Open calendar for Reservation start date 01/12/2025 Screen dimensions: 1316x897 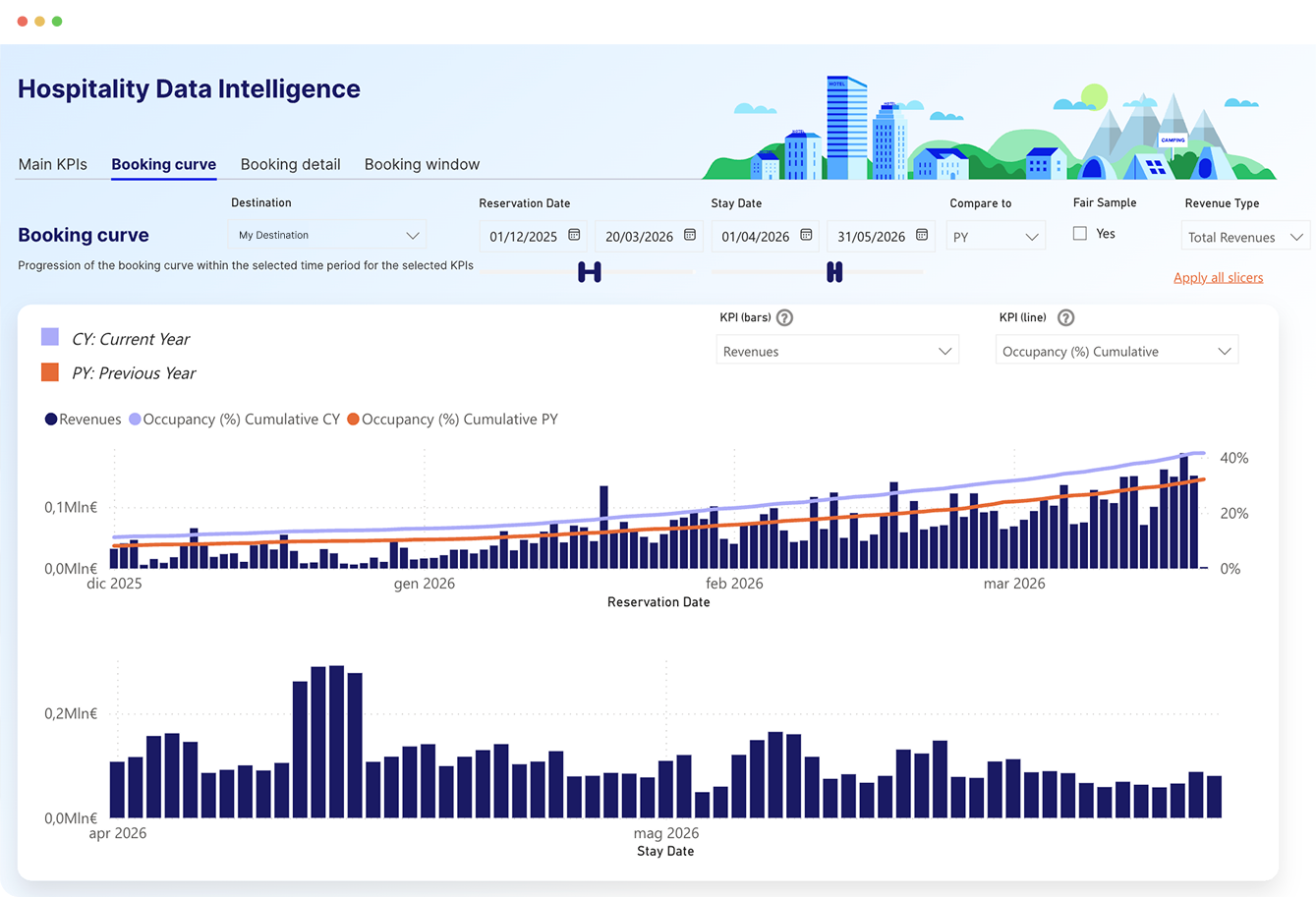pos(574,236)
